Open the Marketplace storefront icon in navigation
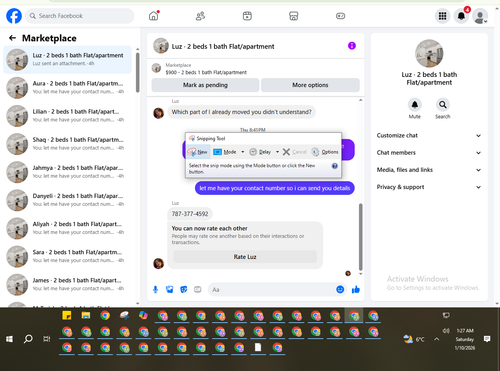 (x=294, y=16)
